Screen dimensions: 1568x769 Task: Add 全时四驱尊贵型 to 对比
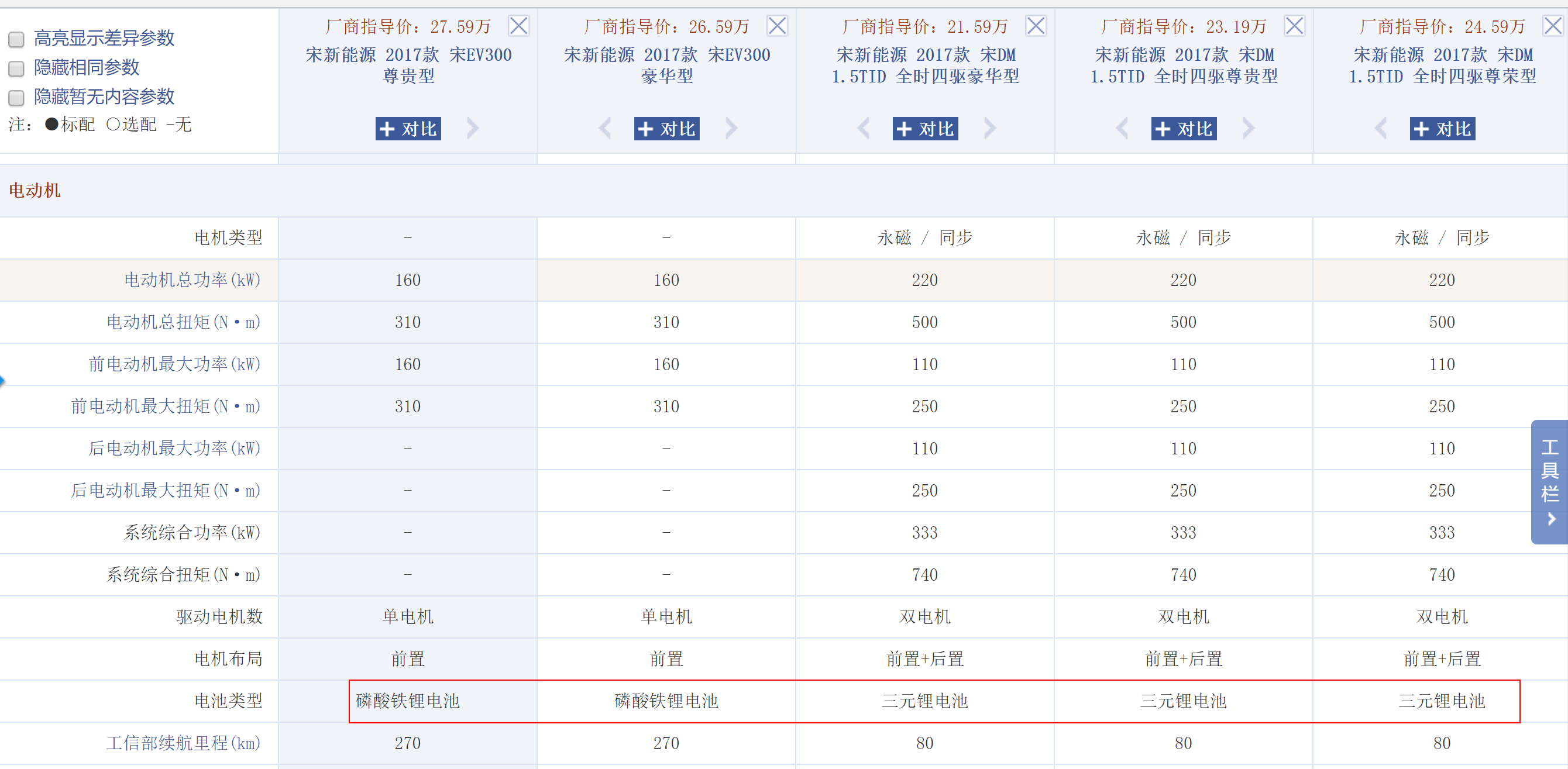pos(1184,129)
